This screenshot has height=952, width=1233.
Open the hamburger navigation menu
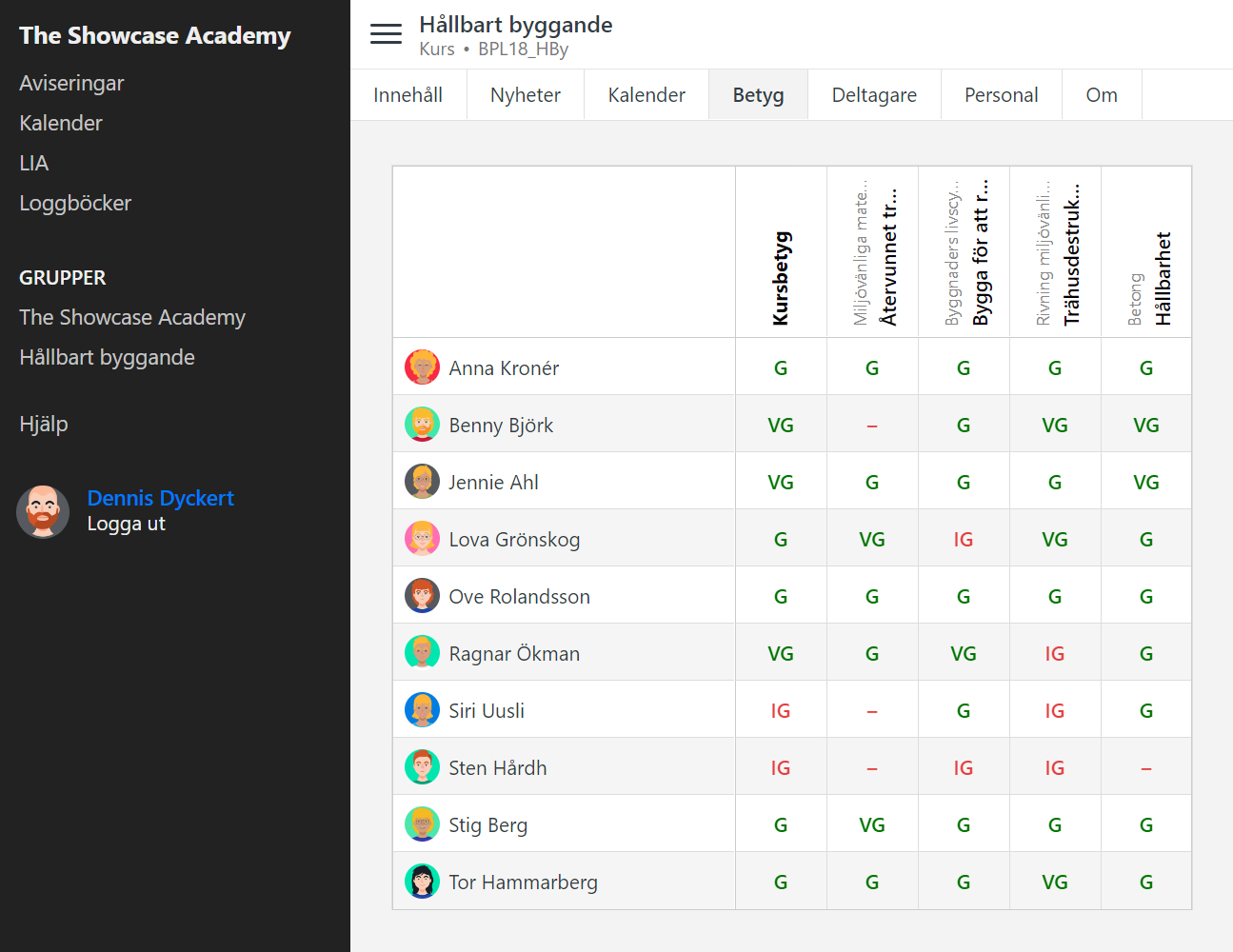pyautogui.click(x=386, y=32)
